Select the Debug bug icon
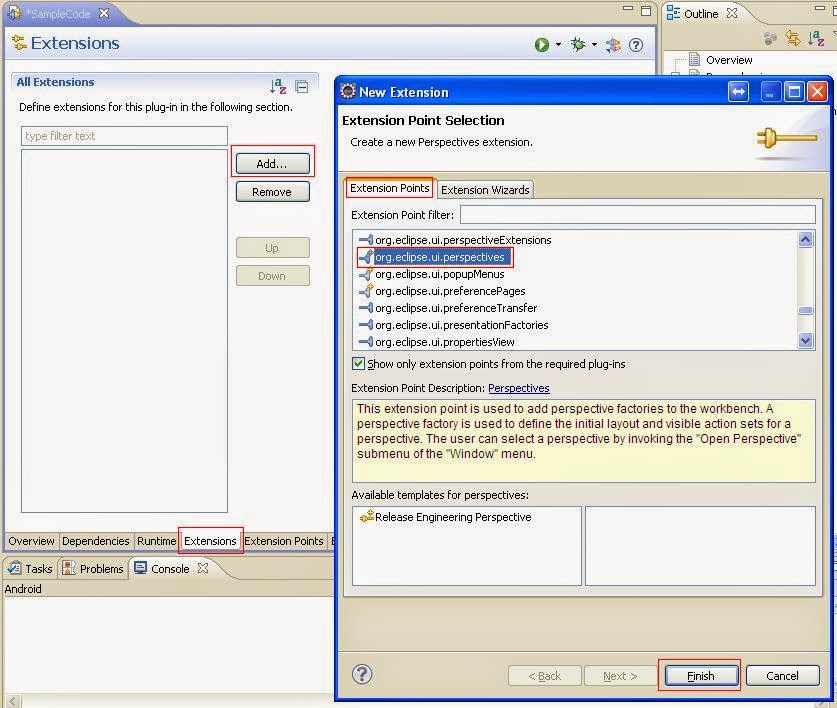Screen dimensions: 837x708 click(576, 44)
